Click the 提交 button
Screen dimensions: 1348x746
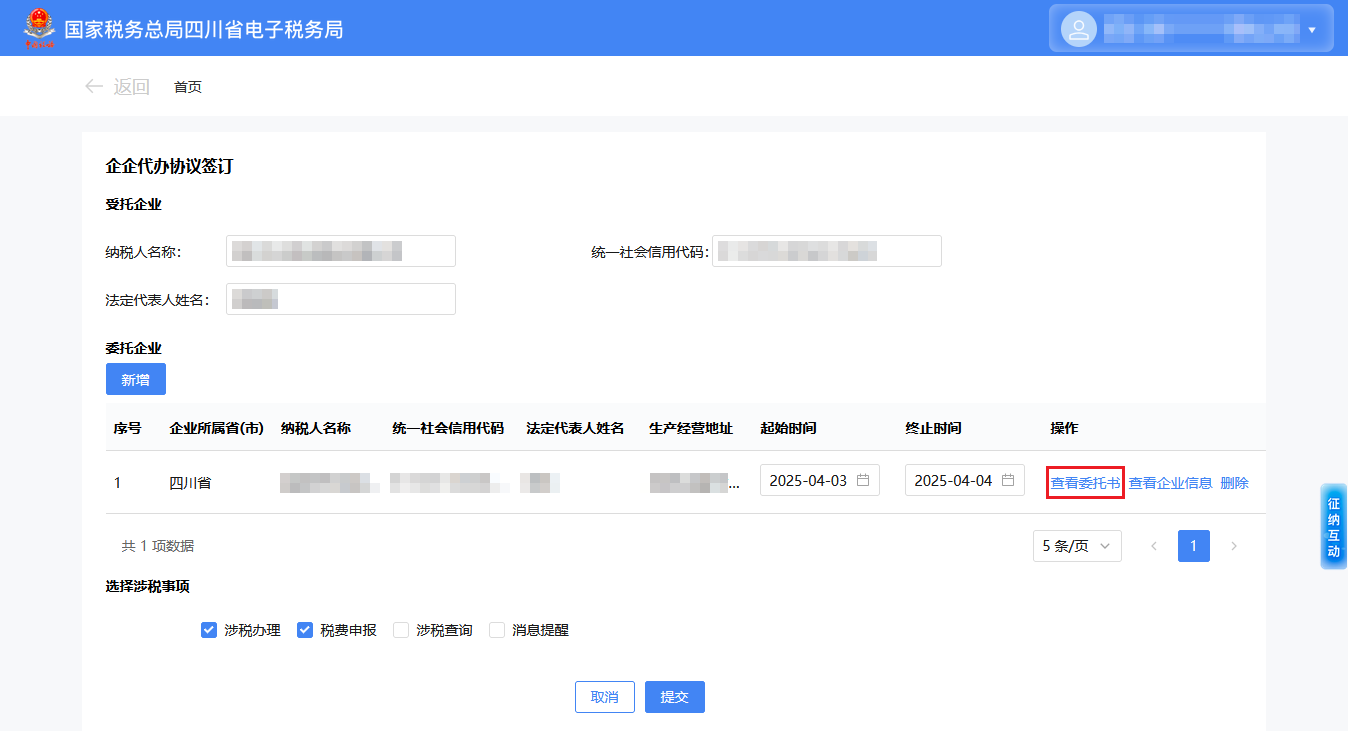[675, 697]
